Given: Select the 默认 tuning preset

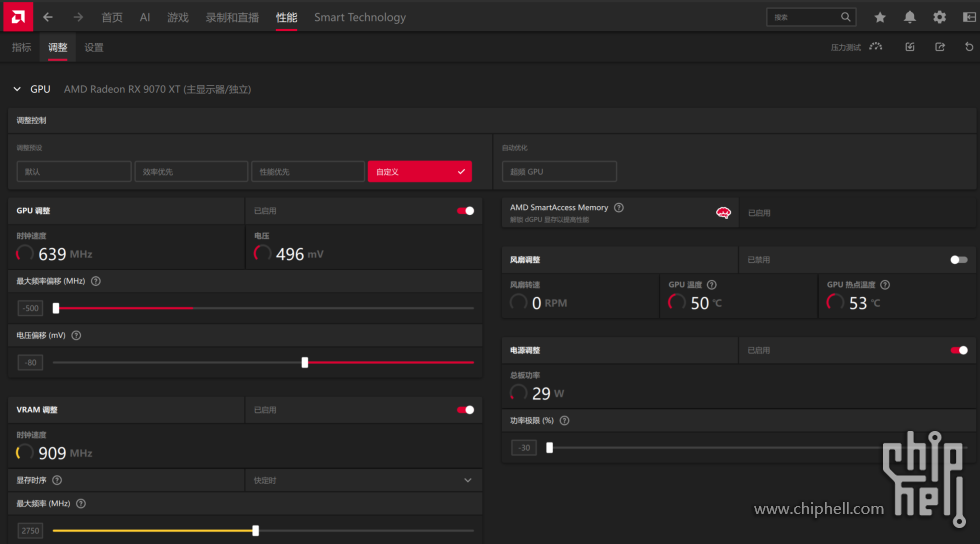Looking at the screenshot, I should tap(74, 171).
